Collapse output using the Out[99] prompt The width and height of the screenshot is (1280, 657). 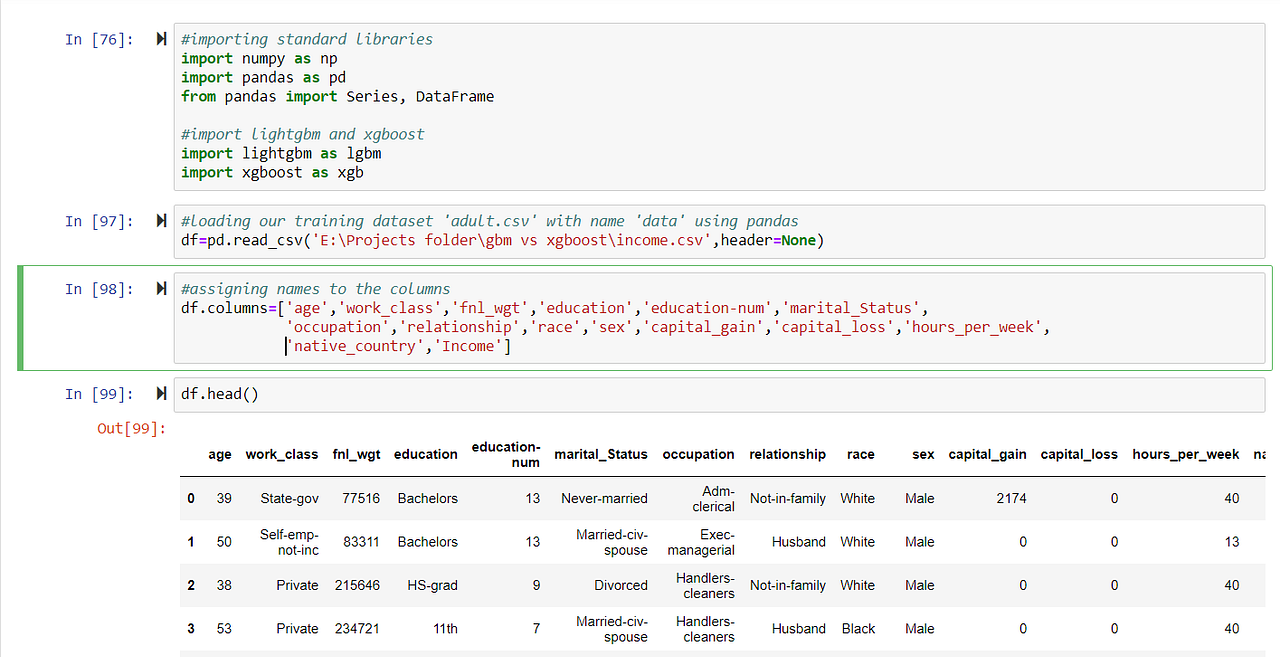click(131, 428)
